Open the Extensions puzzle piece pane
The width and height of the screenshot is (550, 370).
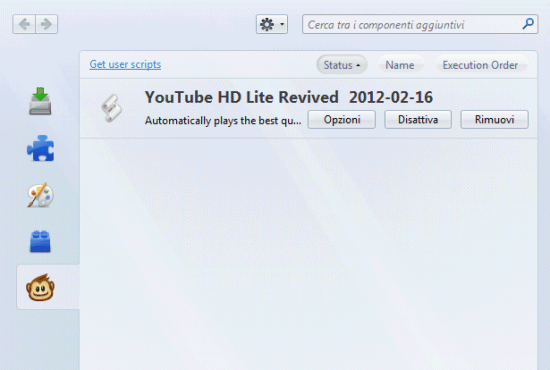pyautogui.click(x=40, y=148)
